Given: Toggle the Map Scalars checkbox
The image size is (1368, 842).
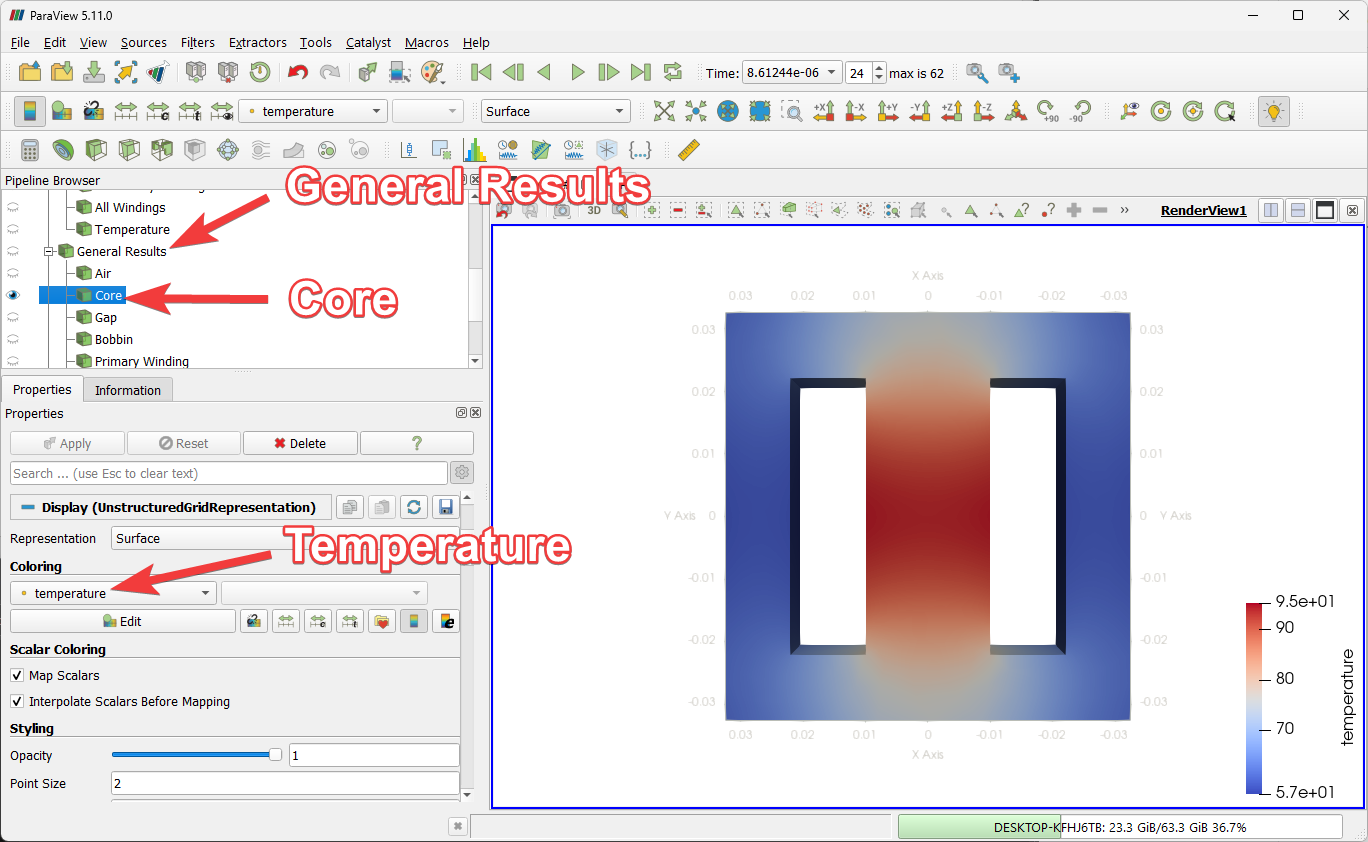Looking at the screenshot, I should click(17, 675).
